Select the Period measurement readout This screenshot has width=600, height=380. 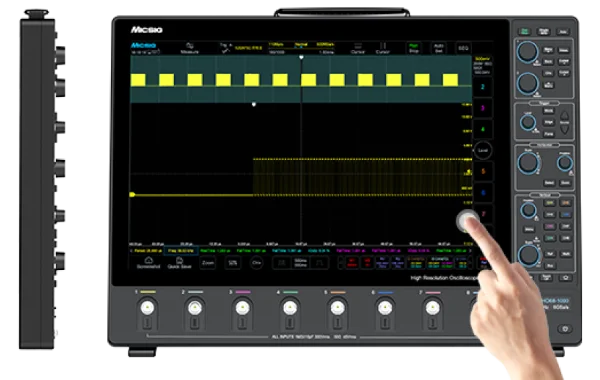tap(148, 251)
